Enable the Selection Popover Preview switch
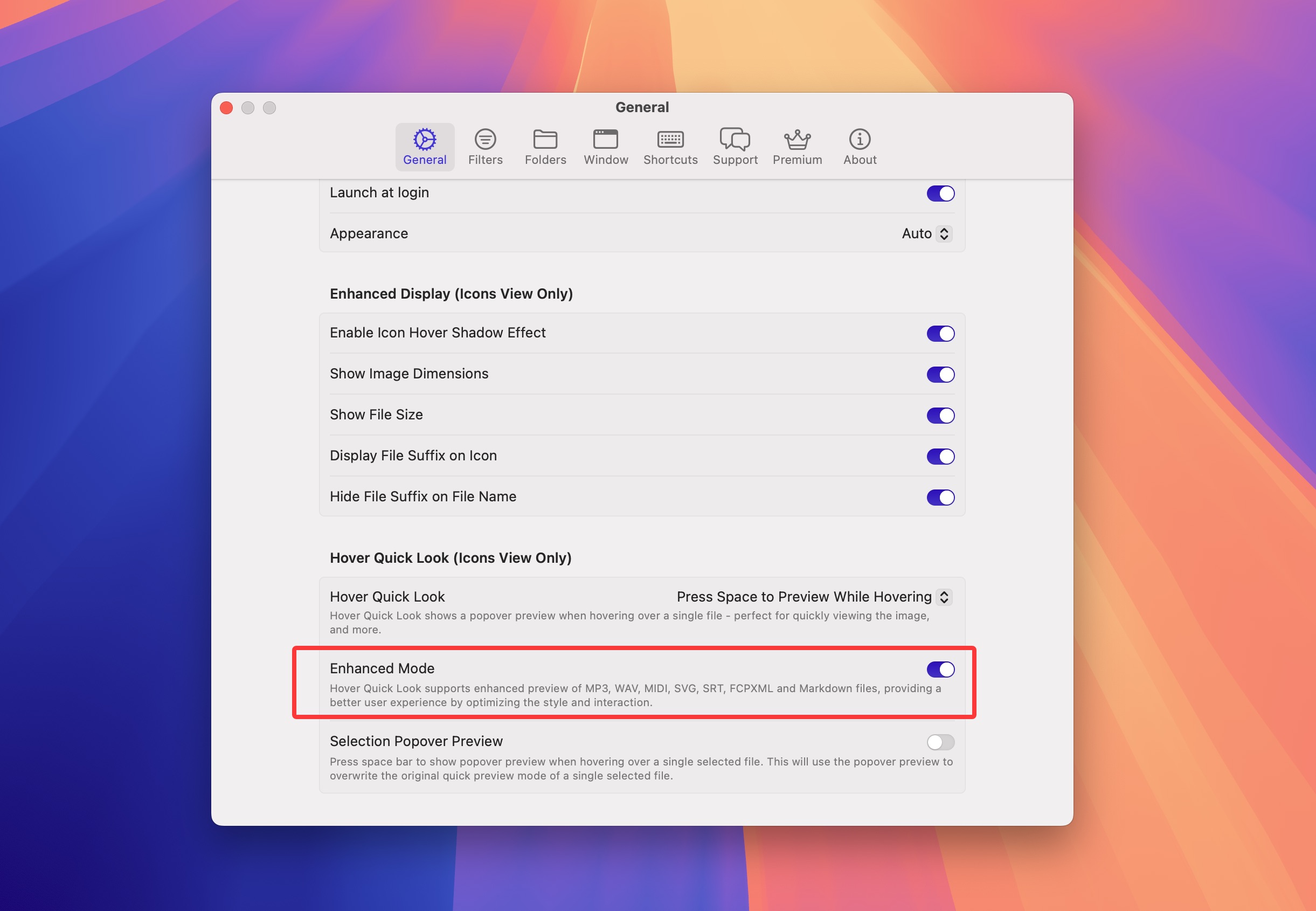This screenshot has height=911, width=1316. coord(940,742)
